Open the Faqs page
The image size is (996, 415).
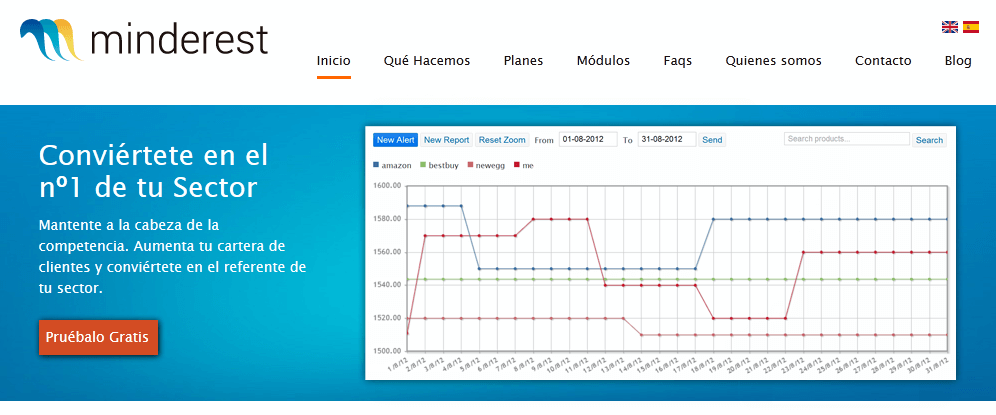[x=678, y=61]
